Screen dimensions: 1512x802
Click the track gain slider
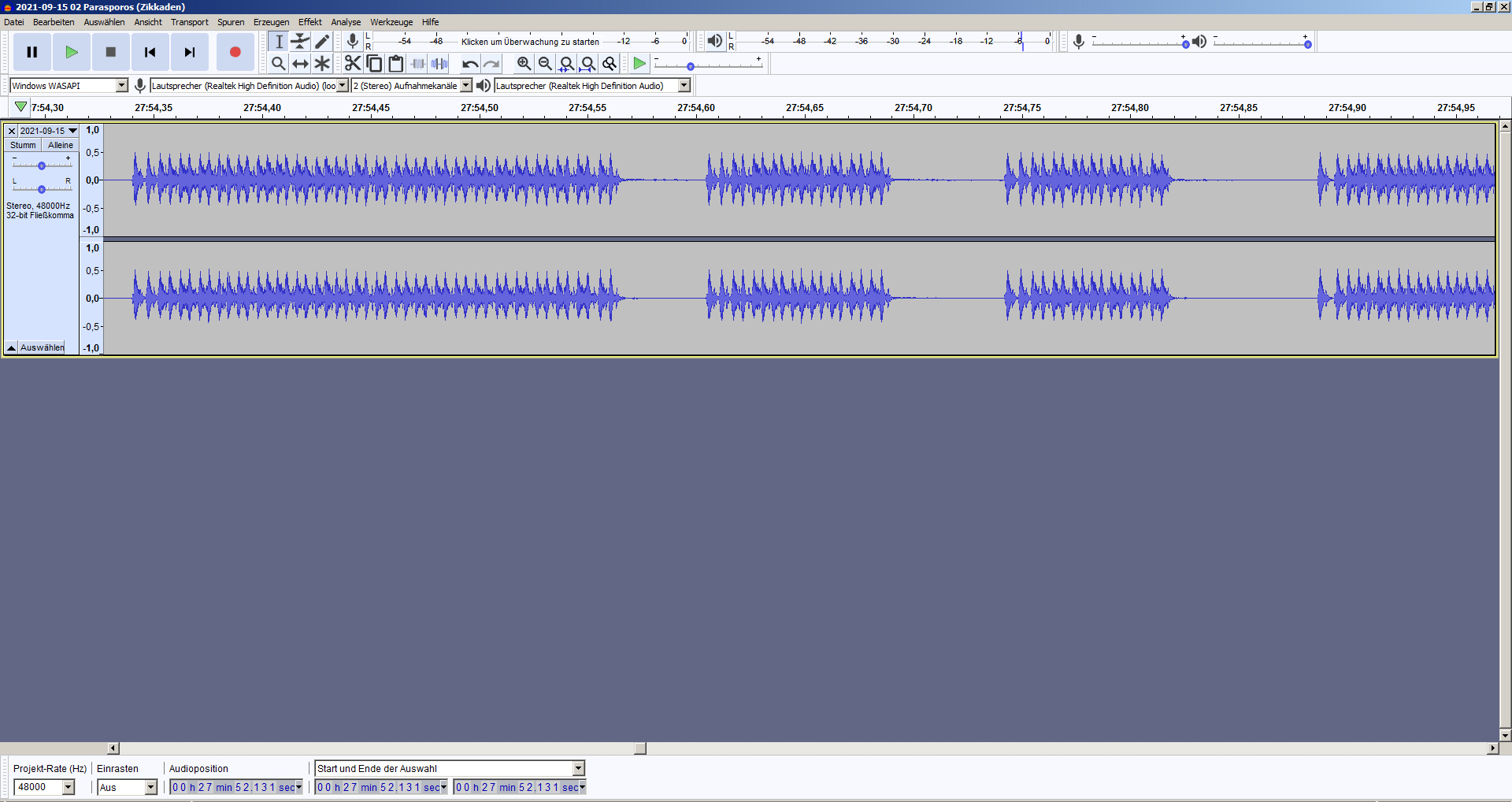(x=42, y=165)
